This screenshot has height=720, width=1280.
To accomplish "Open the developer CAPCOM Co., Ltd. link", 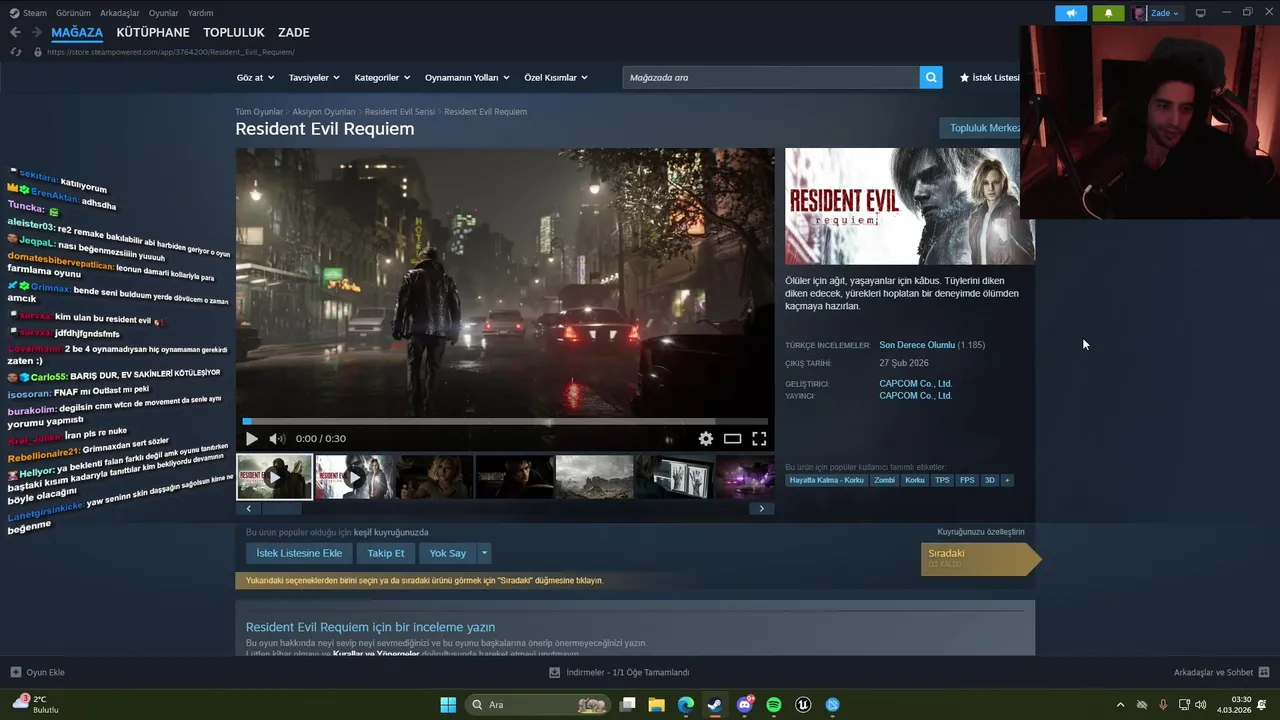I will (x=915, y=383).
